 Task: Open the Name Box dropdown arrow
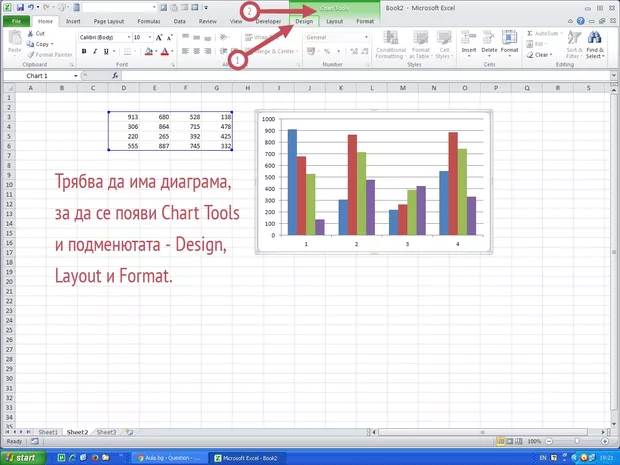[76, 76]
